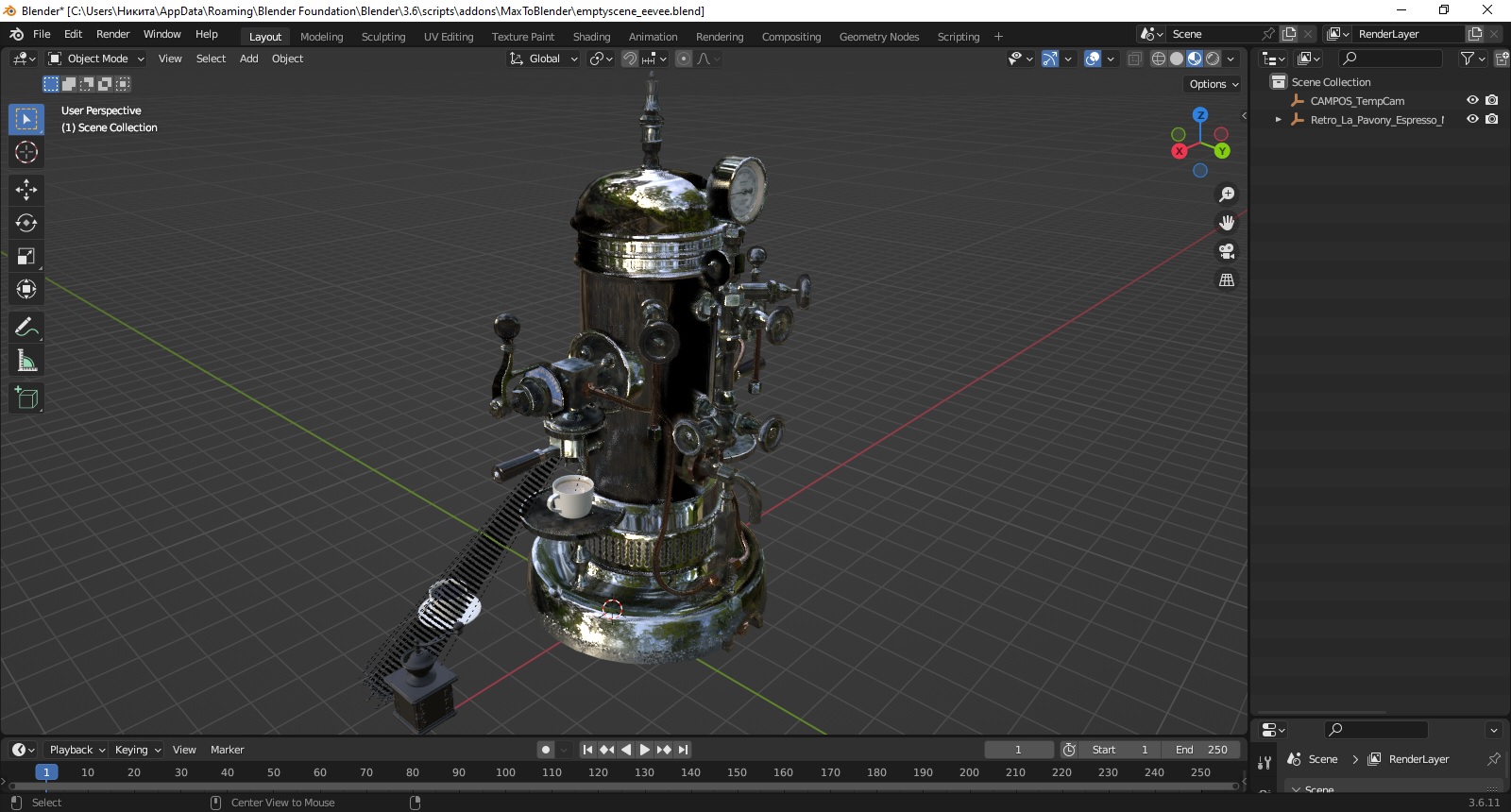Click the Z axis on navigation gizmo
Screen dimensions: 1511x812
pos(1200,115)
